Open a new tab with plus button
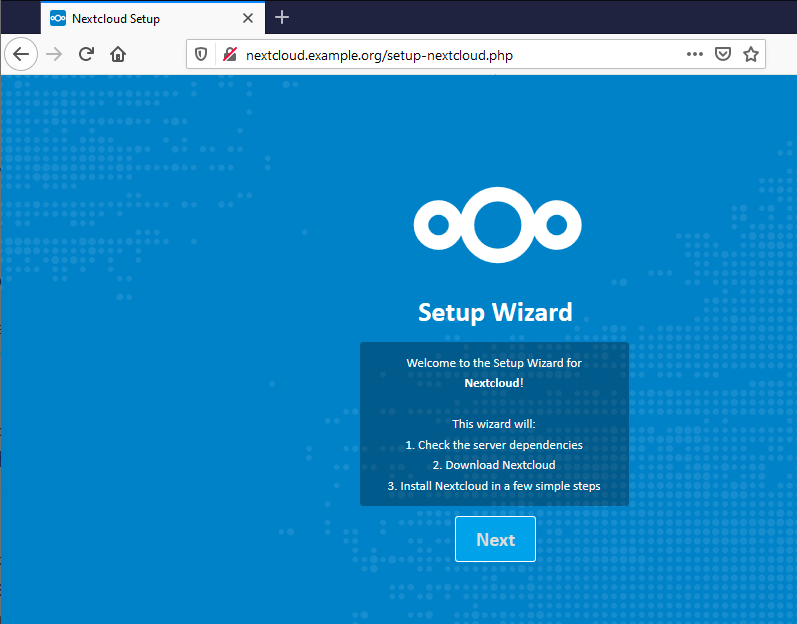 pyautogui.click(x=282, y=18)
